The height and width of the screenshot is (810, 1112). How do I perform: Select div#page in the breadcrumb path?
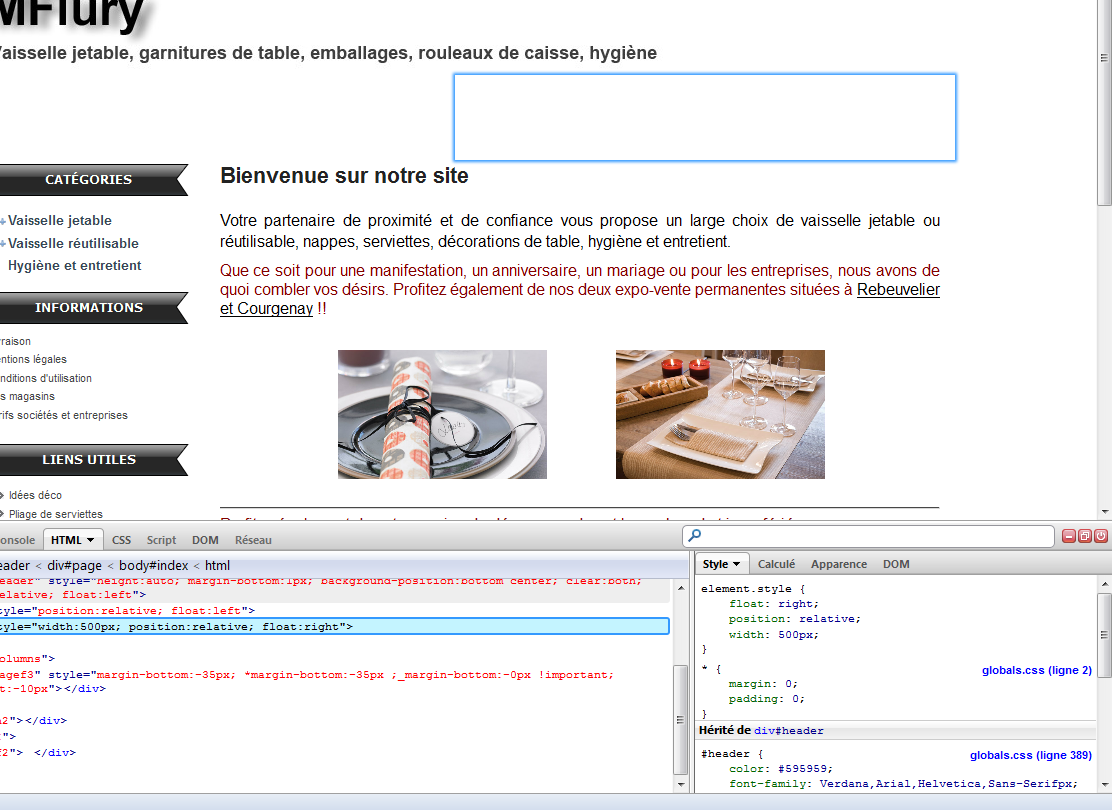[x=74, y=565]
